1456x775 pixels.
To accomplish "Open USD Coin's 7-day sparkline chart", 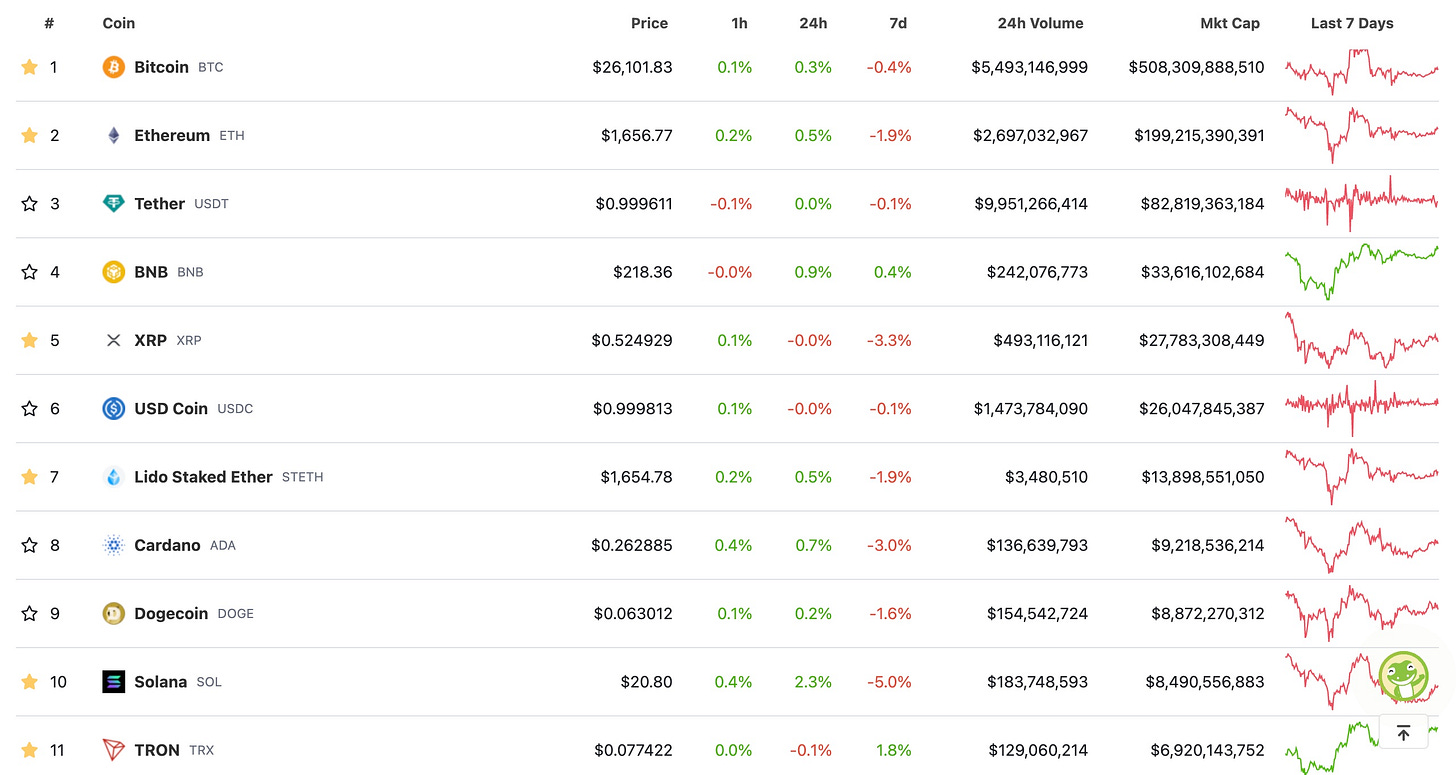I will point(1362,408).
